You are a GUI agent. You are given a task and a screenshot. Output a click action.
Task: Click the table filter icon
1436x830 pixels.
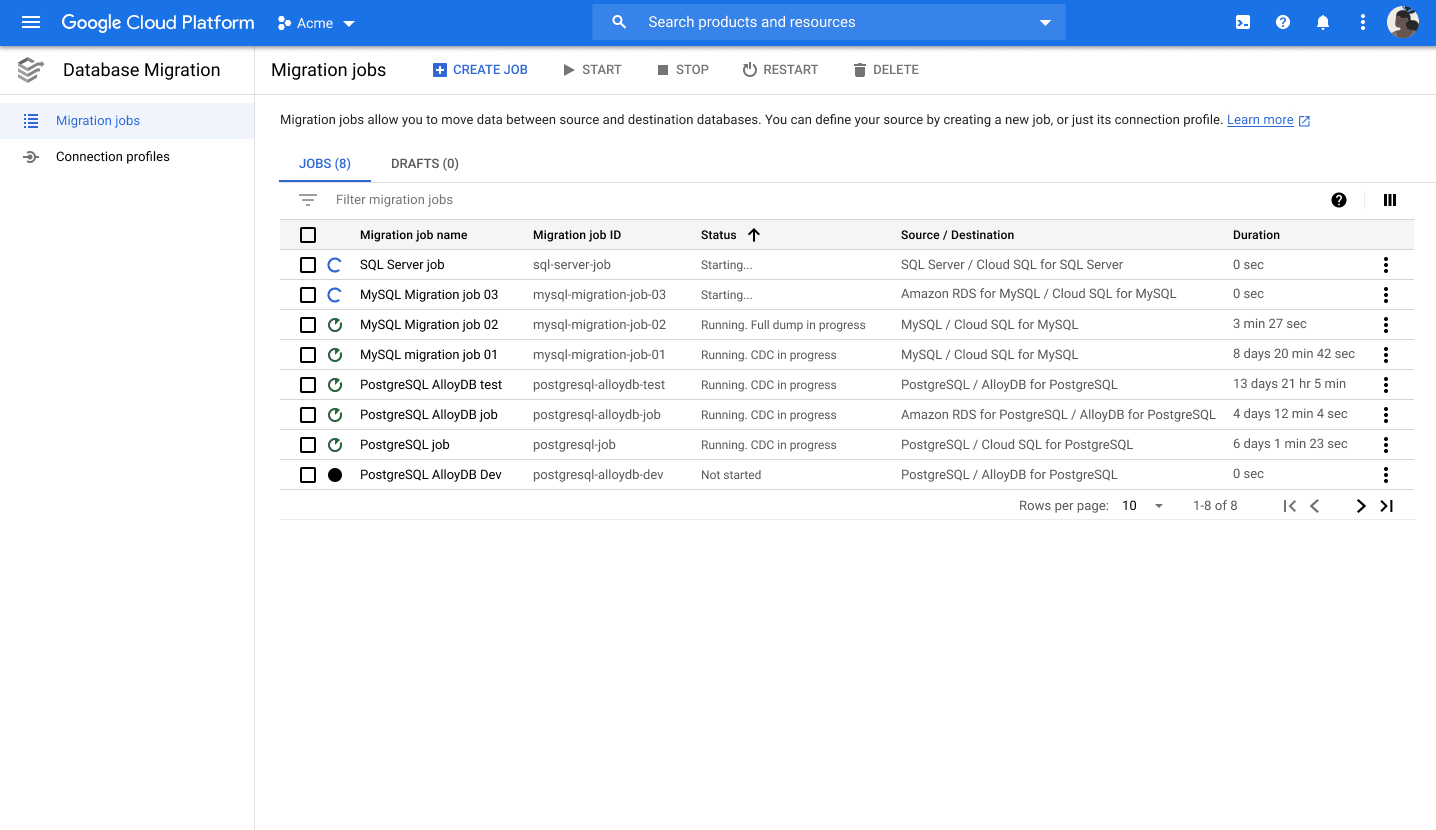(x=308, y=200)
